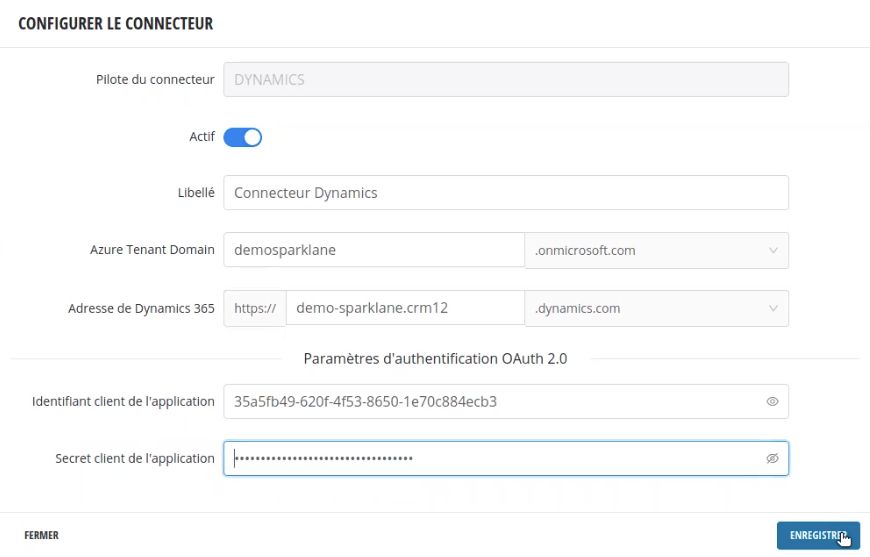Viewport: 870px width, 557px height.
Task: Open the .dynamics.com suffix dropdown
Action: click(656, 308)
